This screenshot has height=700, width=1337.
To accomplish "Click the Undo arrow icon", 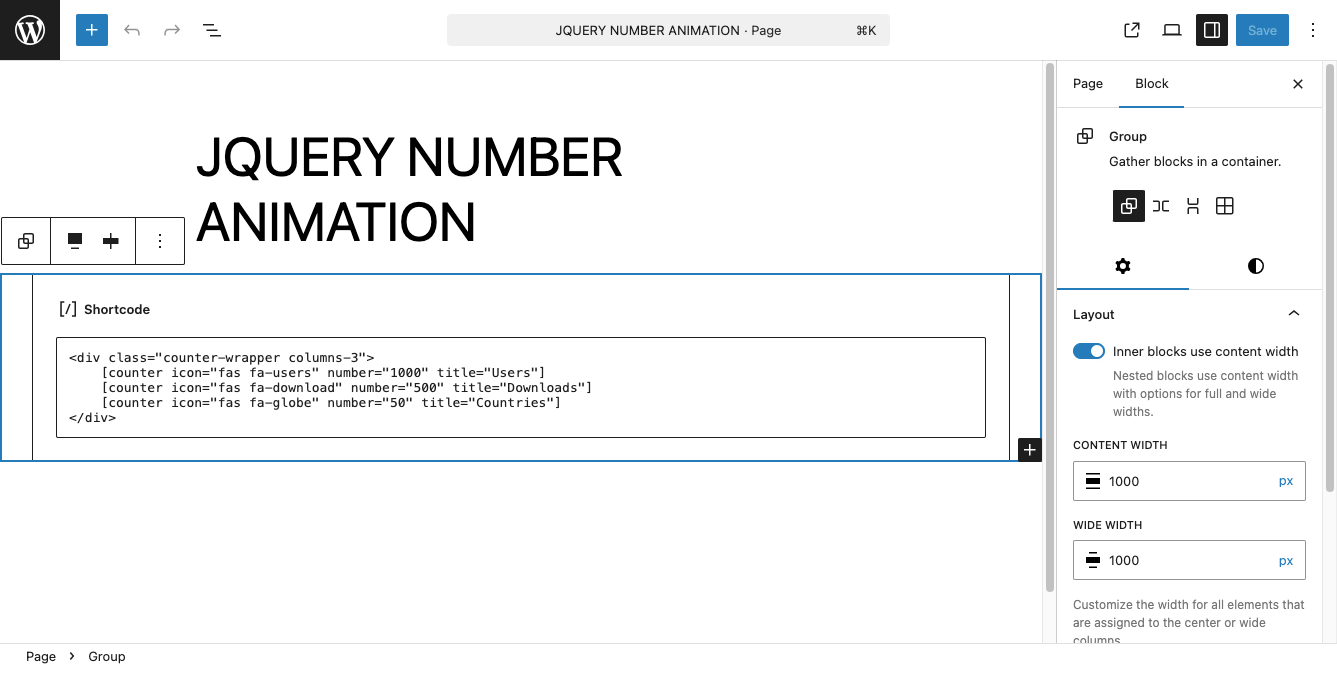I will [x=132, y=30].
